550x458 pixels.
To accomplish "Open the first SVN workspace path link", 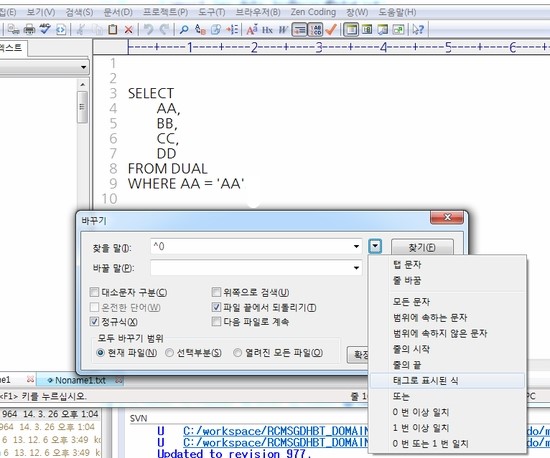I will pyautogui.click(x=275, y=431).
